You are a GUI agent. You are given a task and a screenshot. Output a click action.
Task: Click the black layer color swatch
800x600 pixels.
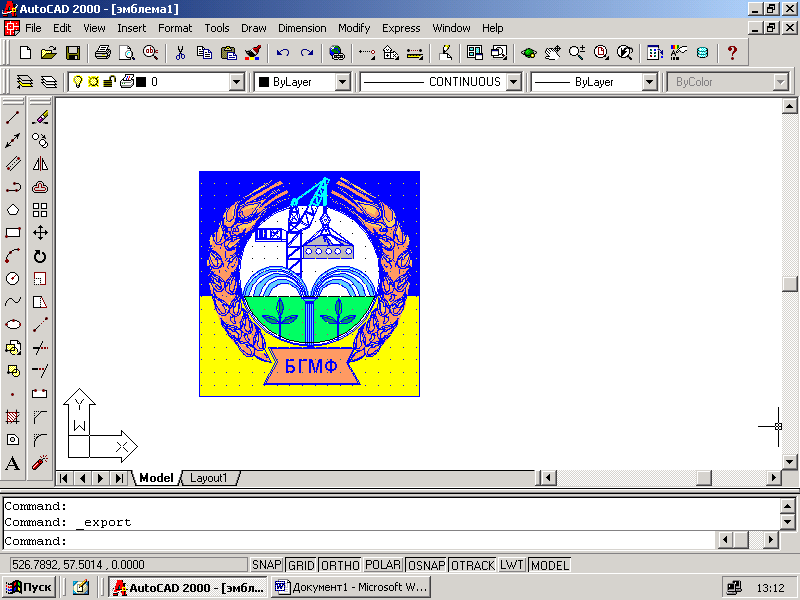[141, 82]
